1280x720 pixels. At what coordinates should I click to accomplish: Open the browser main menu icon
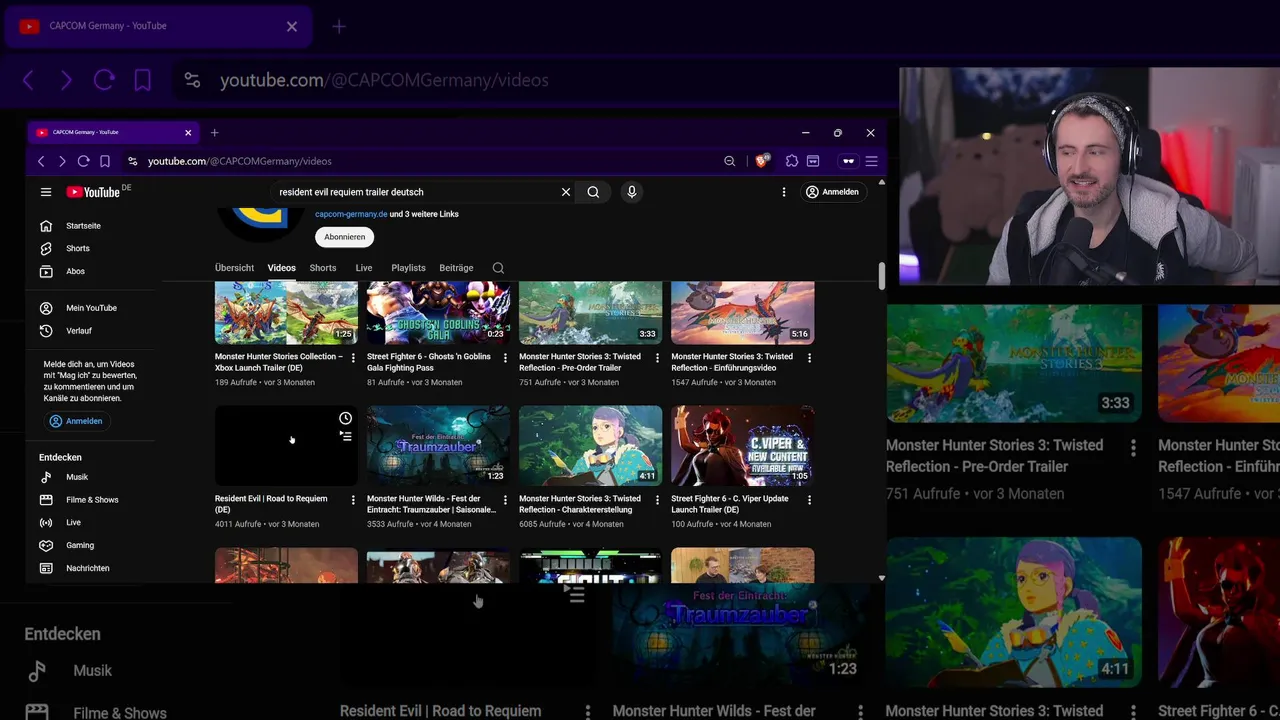tap(871, 161)
